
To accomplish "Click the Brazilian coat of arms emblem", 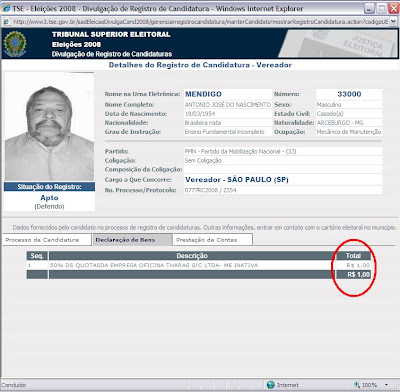I will 15,44.
